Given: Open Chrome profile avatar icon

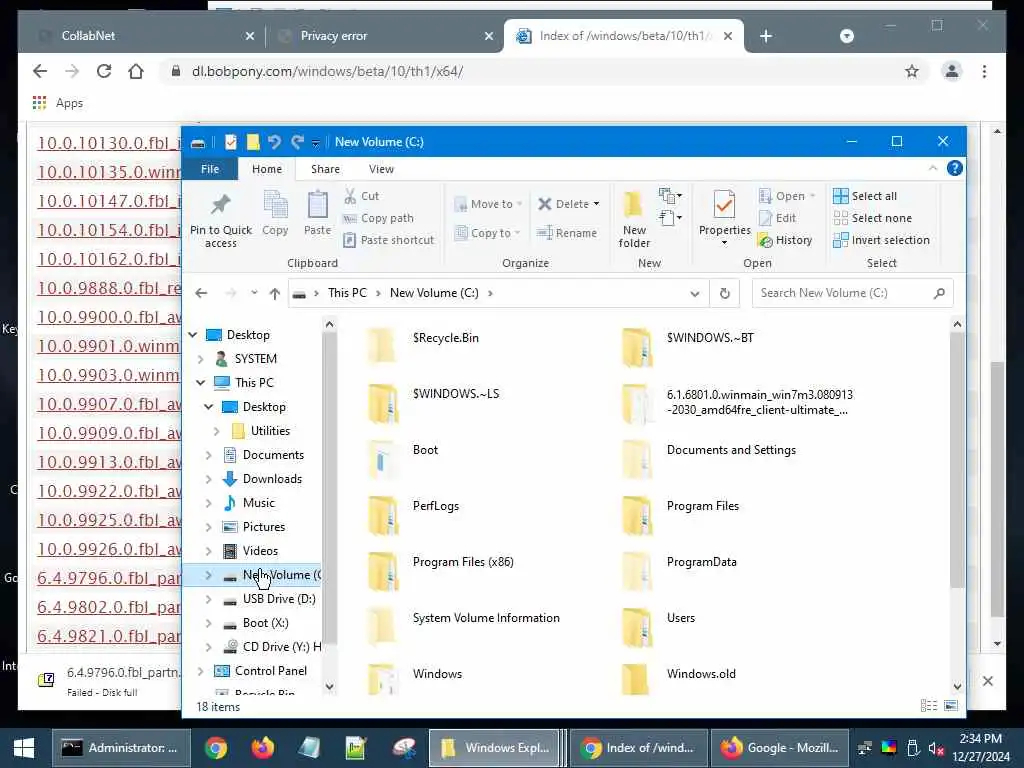Looking at the screenshot, I should [x=952, y=71].
